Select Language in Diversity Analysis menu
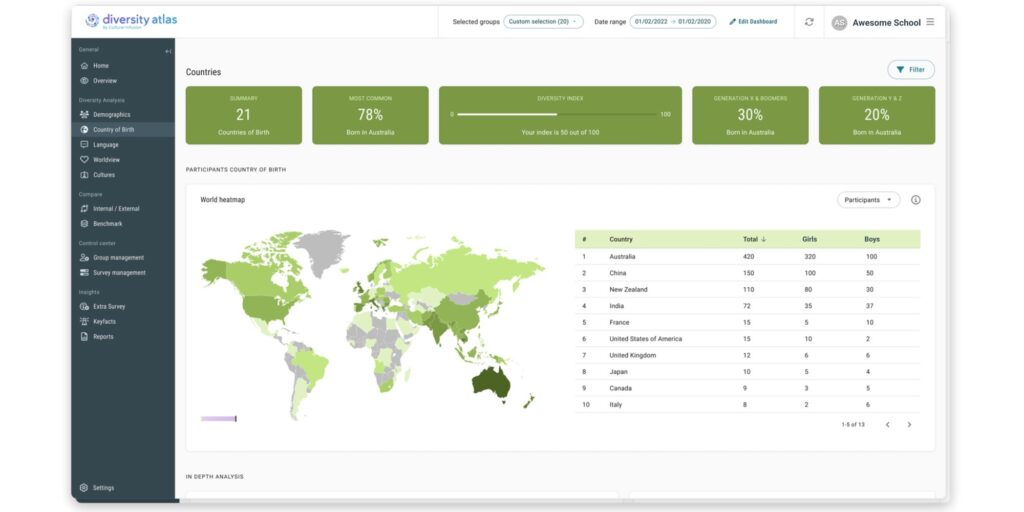Image resolution: width=1024 pixels, height=512 pixels. 105,145
